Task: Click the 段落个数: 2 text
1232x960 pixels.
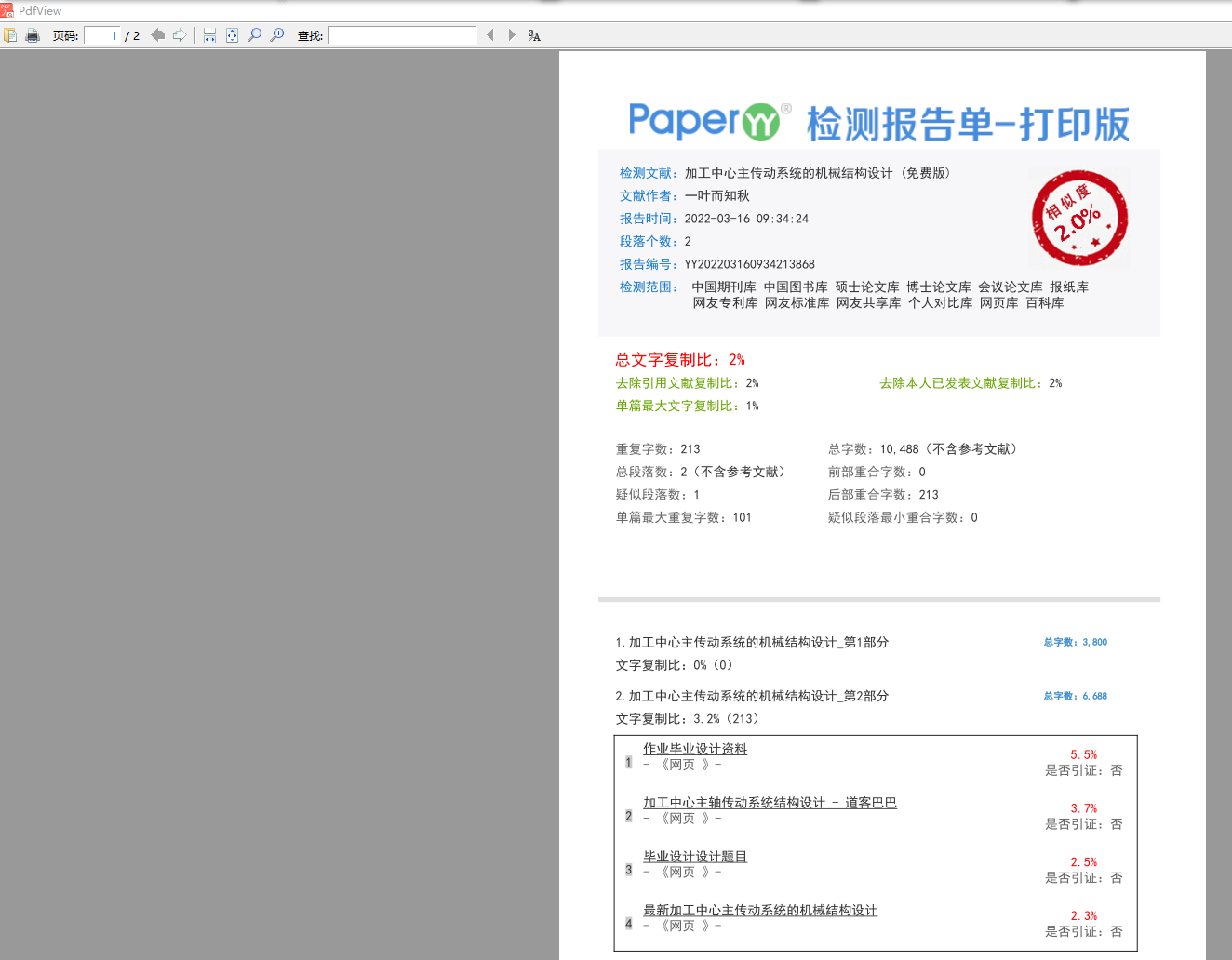Action: (x=655, y=241)
